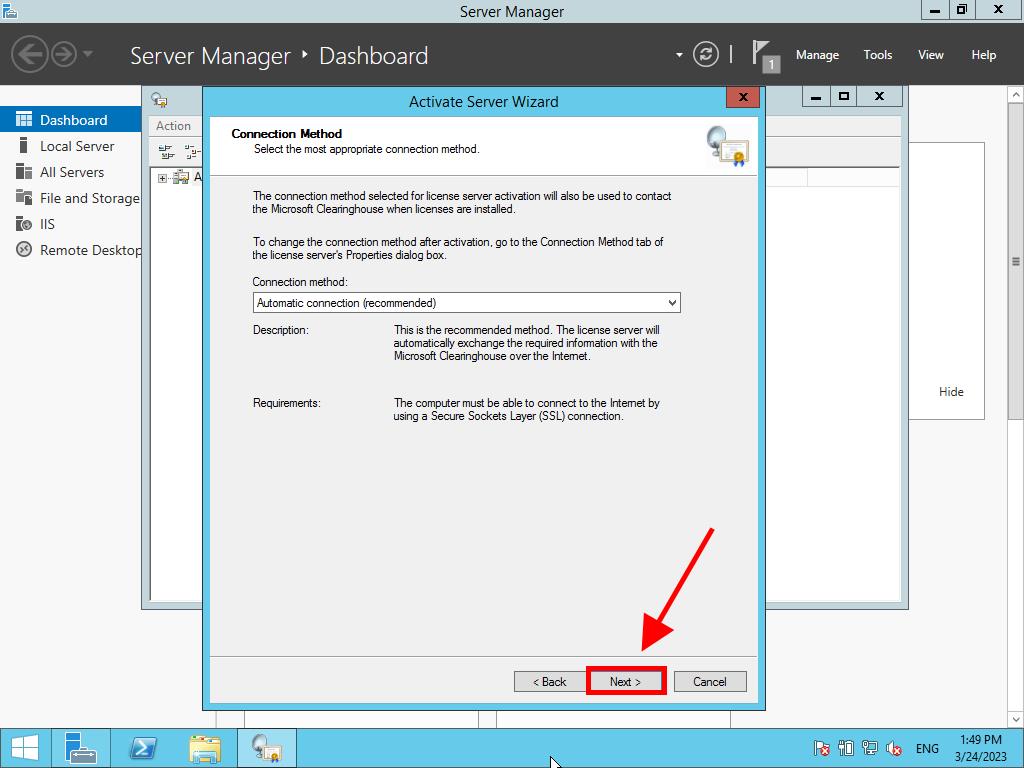
Task: Click the IIS role icon
Action: click(x=24, y=223)
